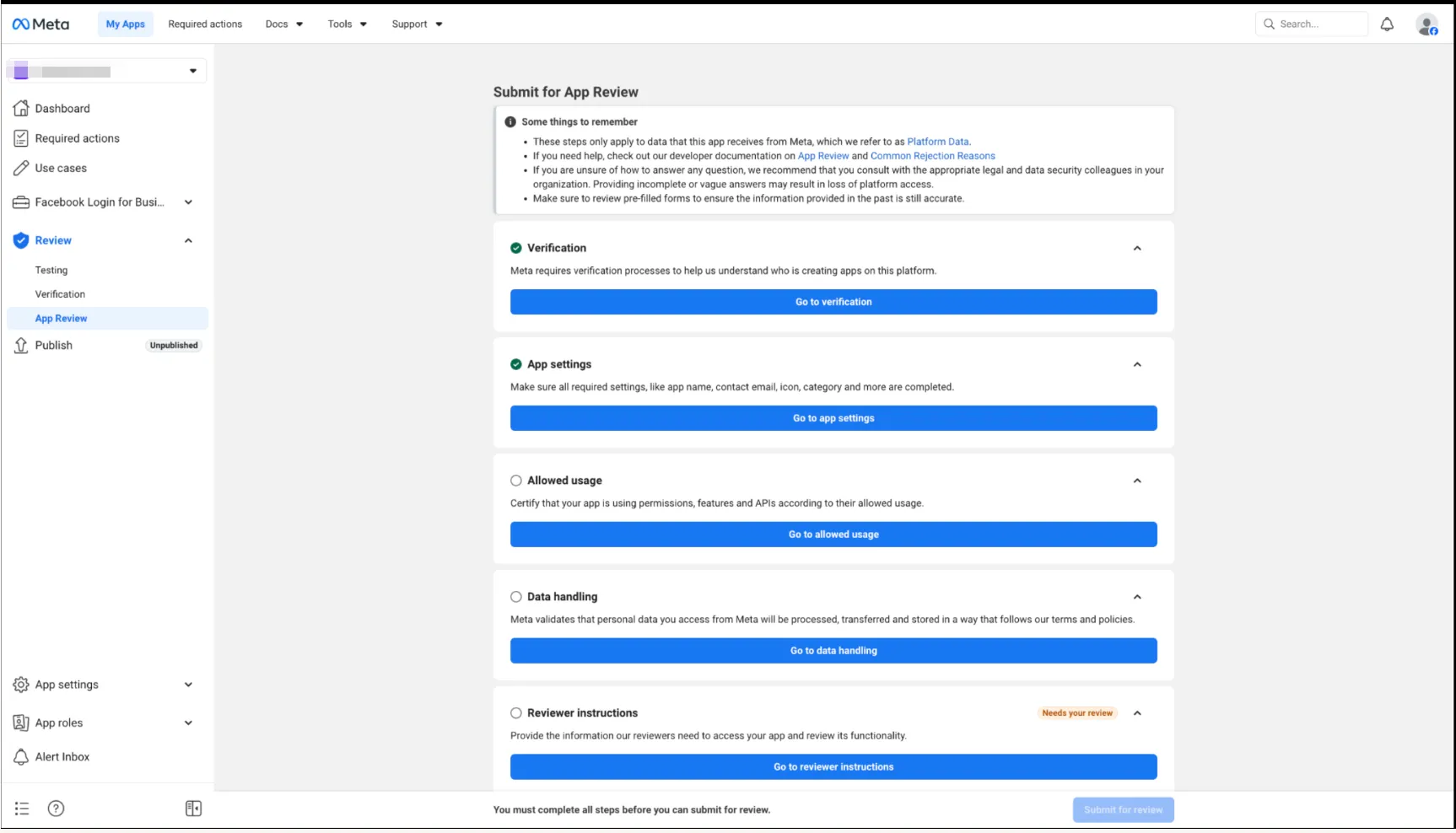Click the Required actions checklist icon in sidebar

click(21, 138)
